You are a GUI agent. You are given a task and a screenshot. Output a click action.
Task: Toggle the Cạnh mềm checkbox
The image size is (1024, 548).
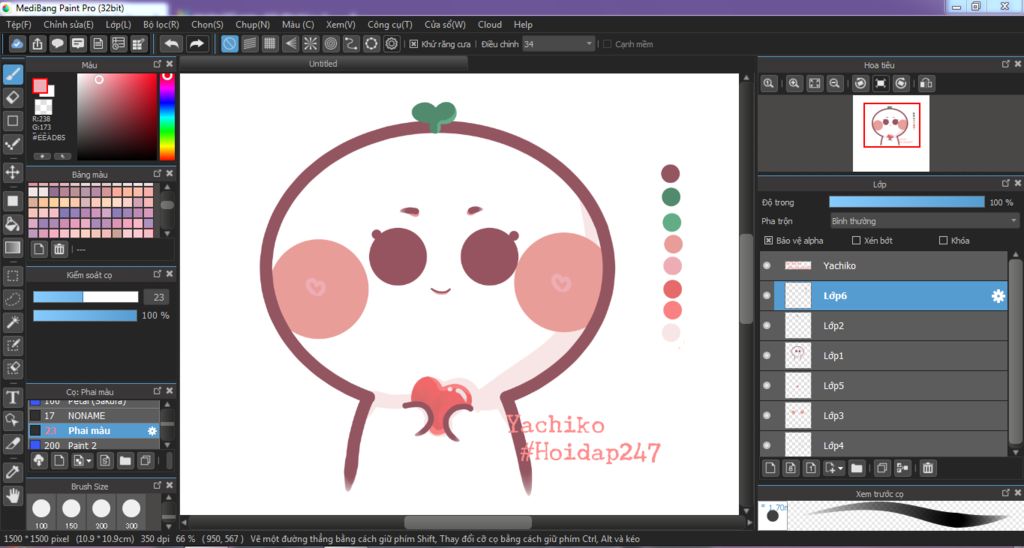tap(607, 44)
